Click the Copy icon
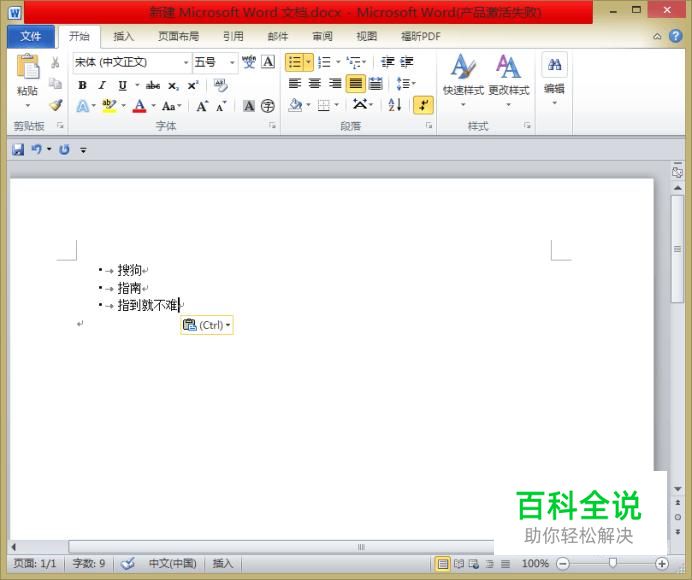The height and width of the screenshot is (580, 692). pyautogui.click(x=55, y=83)
